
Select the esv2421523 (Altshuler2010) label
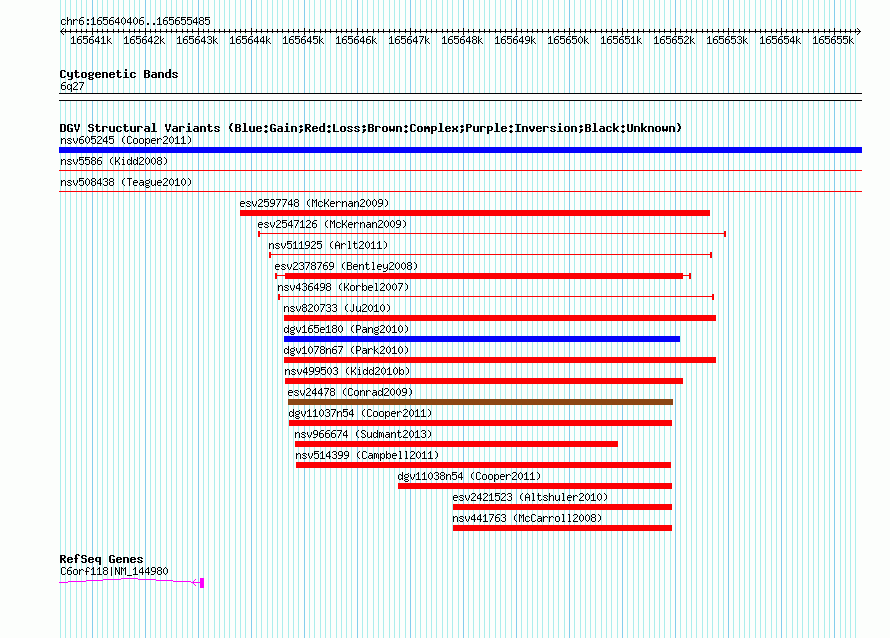click(530, 497)
